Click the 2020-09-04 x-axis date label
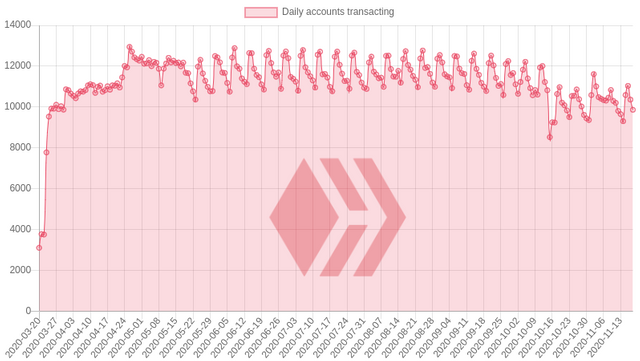Screen dimensions: 640x361 point(435,336)
